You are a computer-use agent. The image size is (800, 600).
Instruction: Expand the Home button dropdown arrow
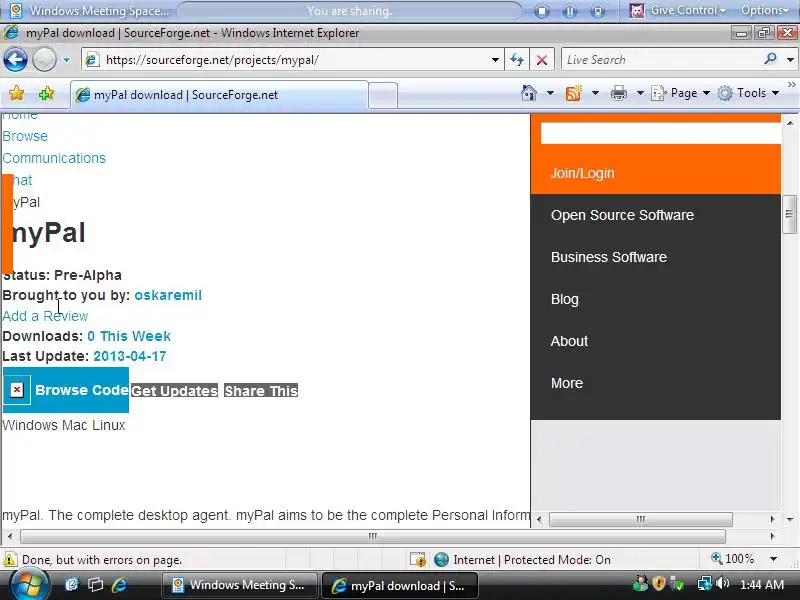(x=550, y=93)
